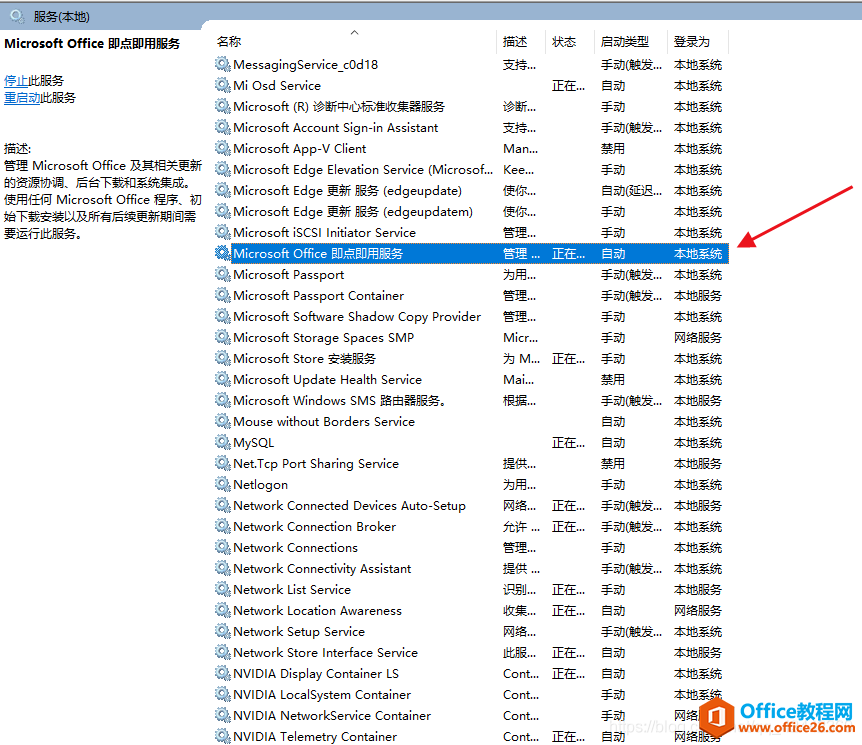Click the Mouse without Borders Service gear icon
This screenshot has width=862, height=745.
click(x=223, y=422)
